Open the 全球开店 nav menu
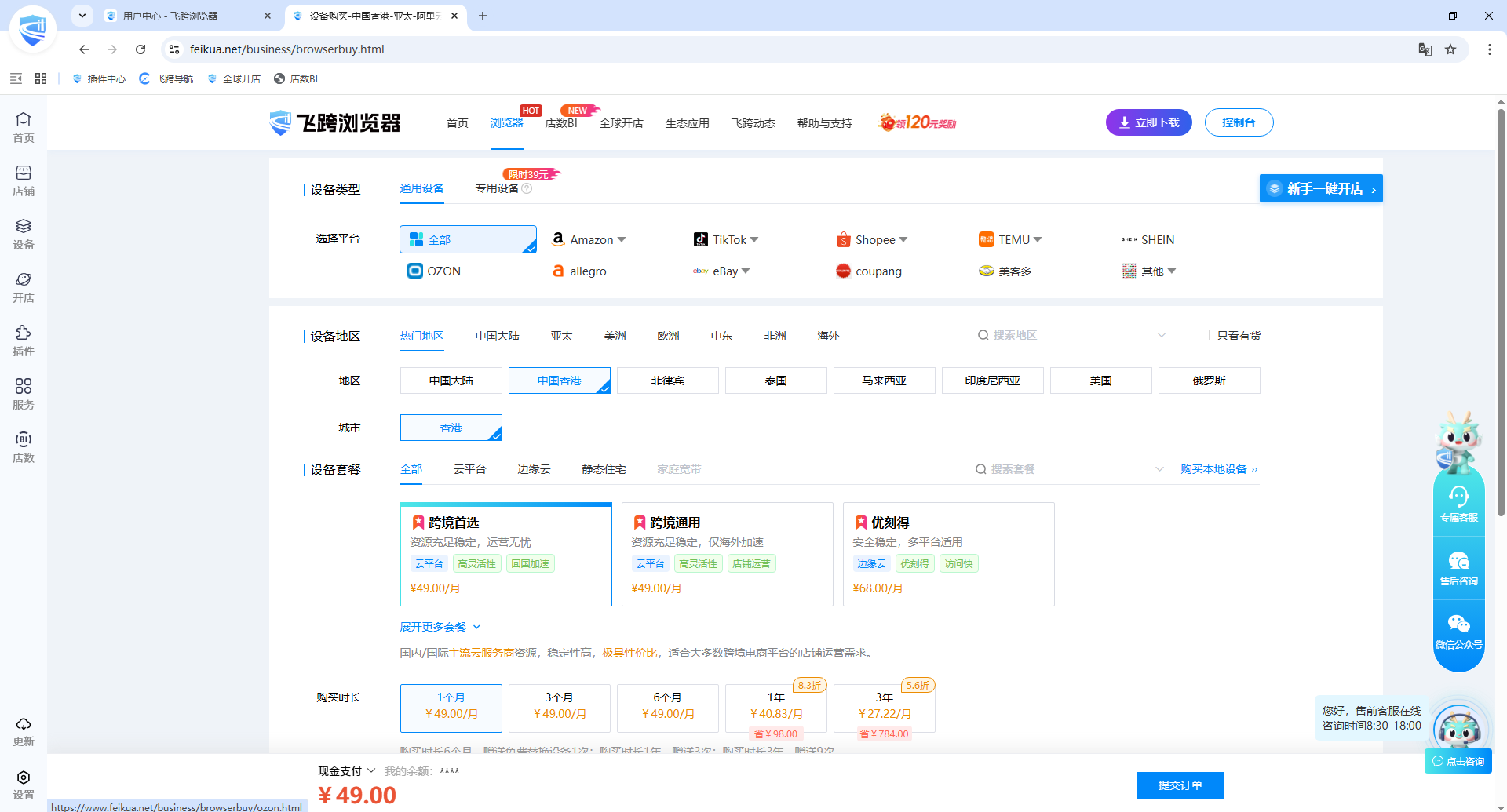 pyautogui.click(x=622, y=123)
